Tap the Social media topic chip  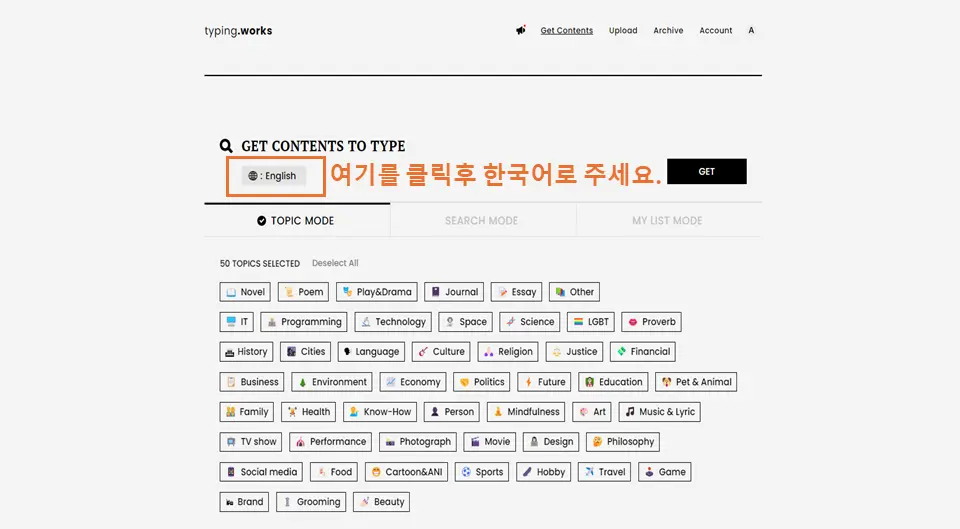click(x=261, y=472)
